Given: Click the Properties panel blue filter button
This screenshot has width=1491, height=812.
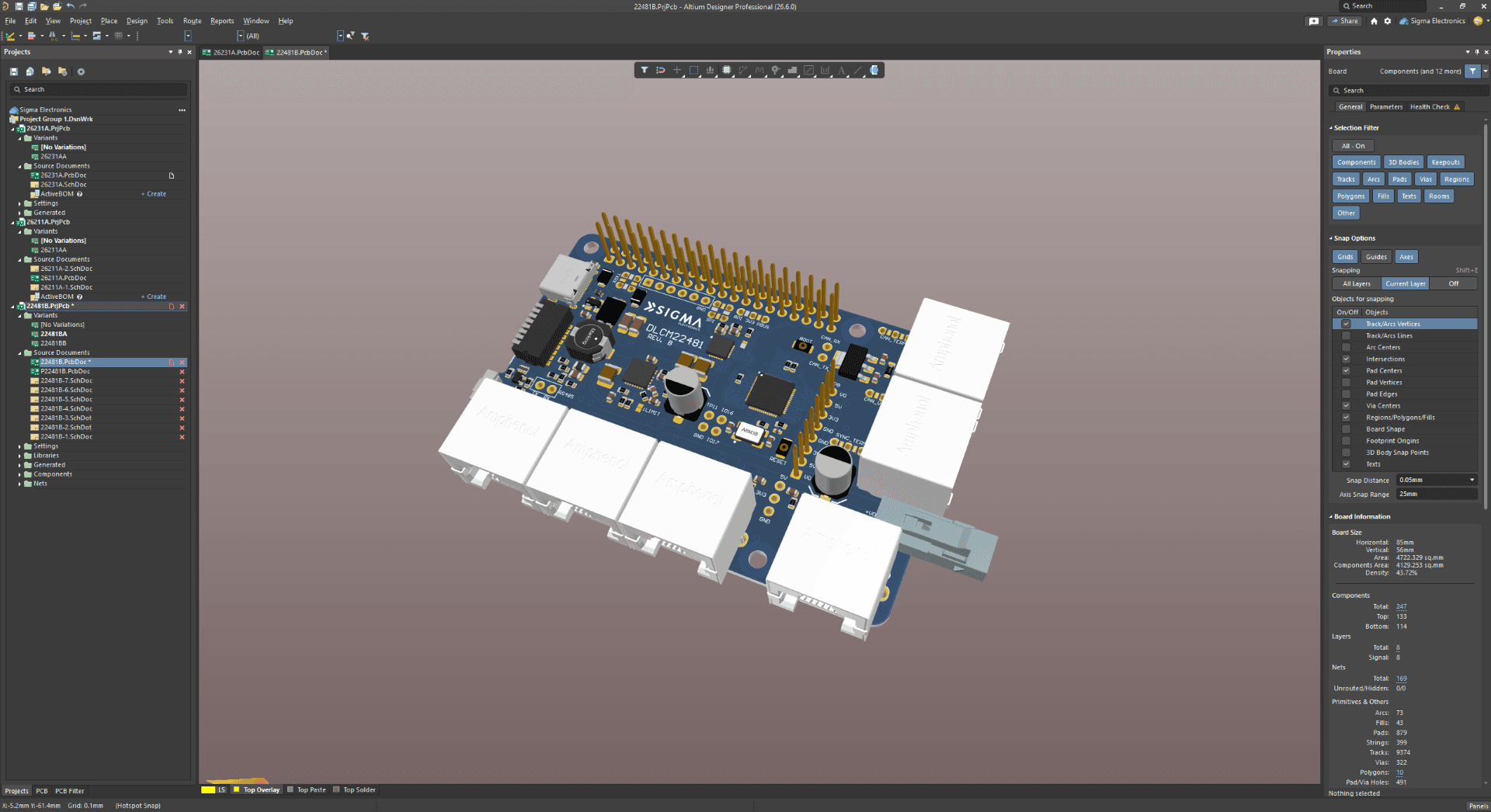Looking at the screenshot, I should [x=1473, y=71].
